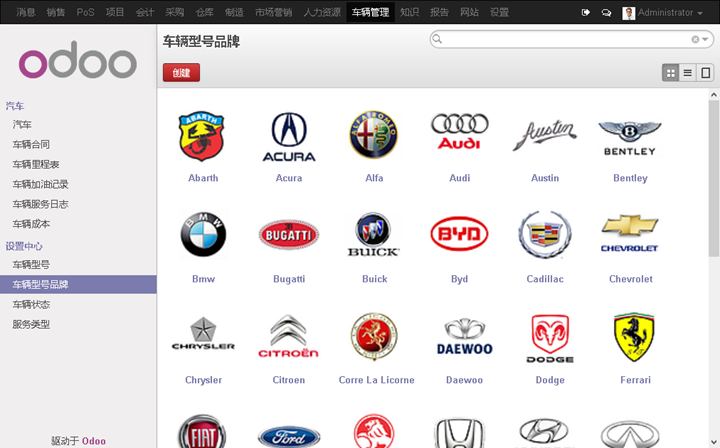Click the Daewoo brand name link
Viewport: 720px width, 448px height.
[464, 380]
